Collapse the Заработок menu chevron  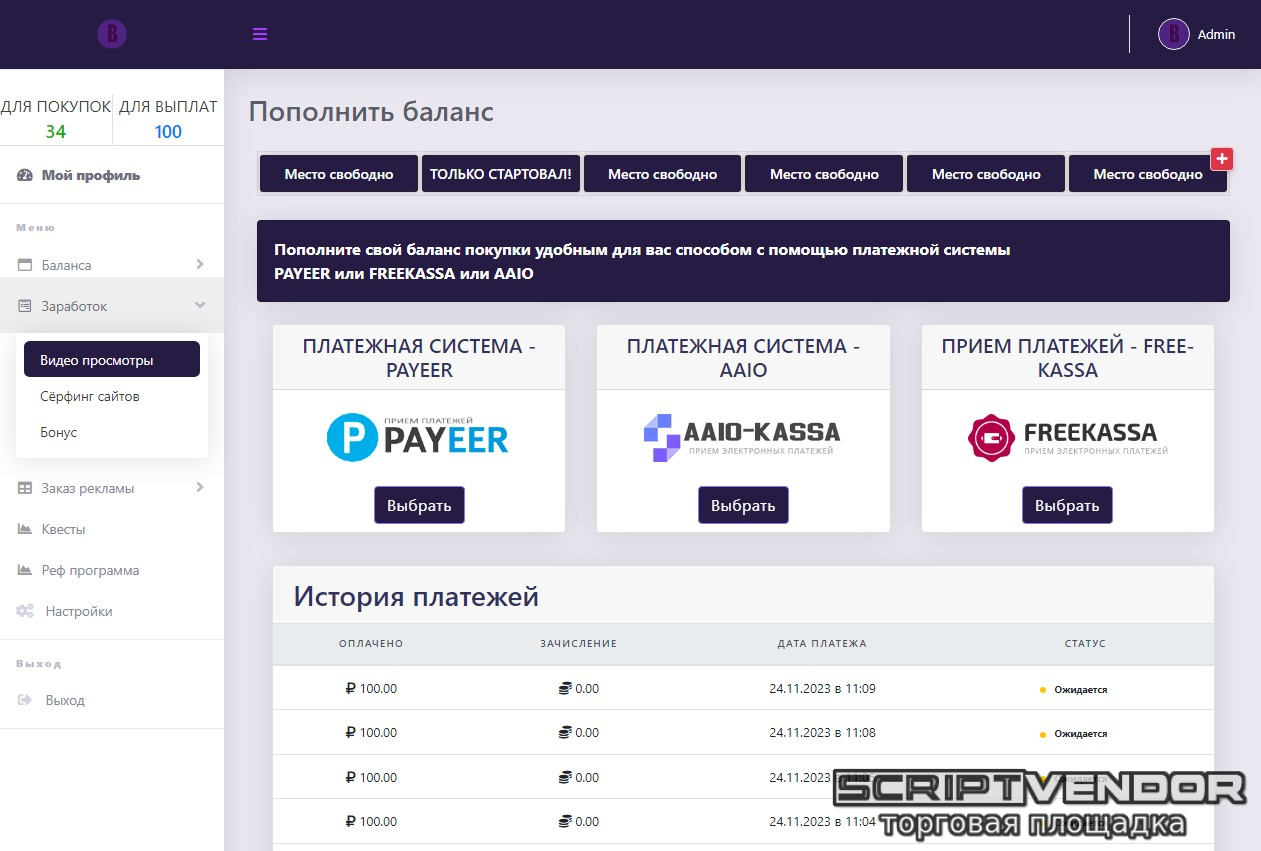pos(200,305)
